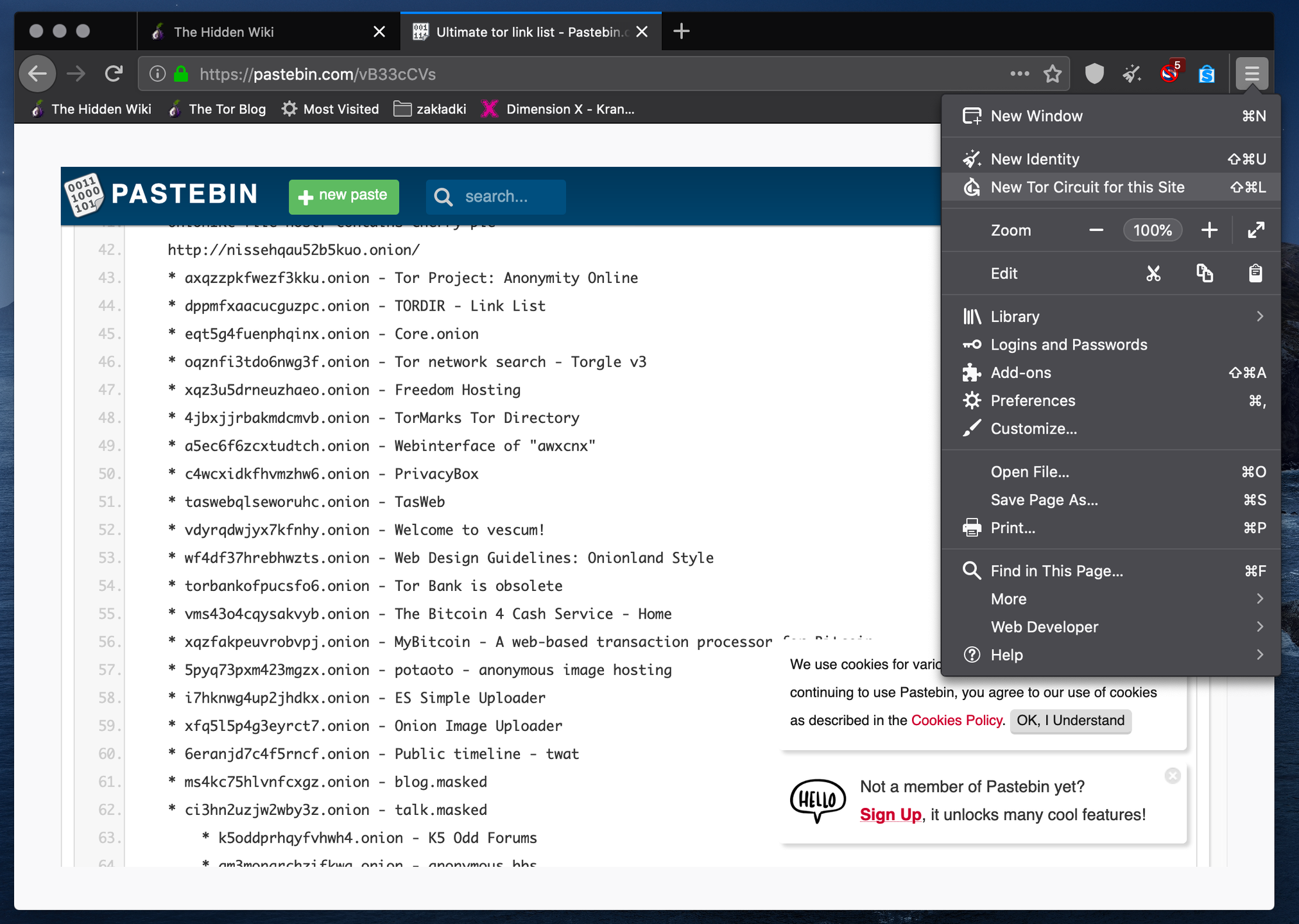Expand the Library submenu
The height and width of the screenshot is (924, 1299).
click(x=1110, y=316)
